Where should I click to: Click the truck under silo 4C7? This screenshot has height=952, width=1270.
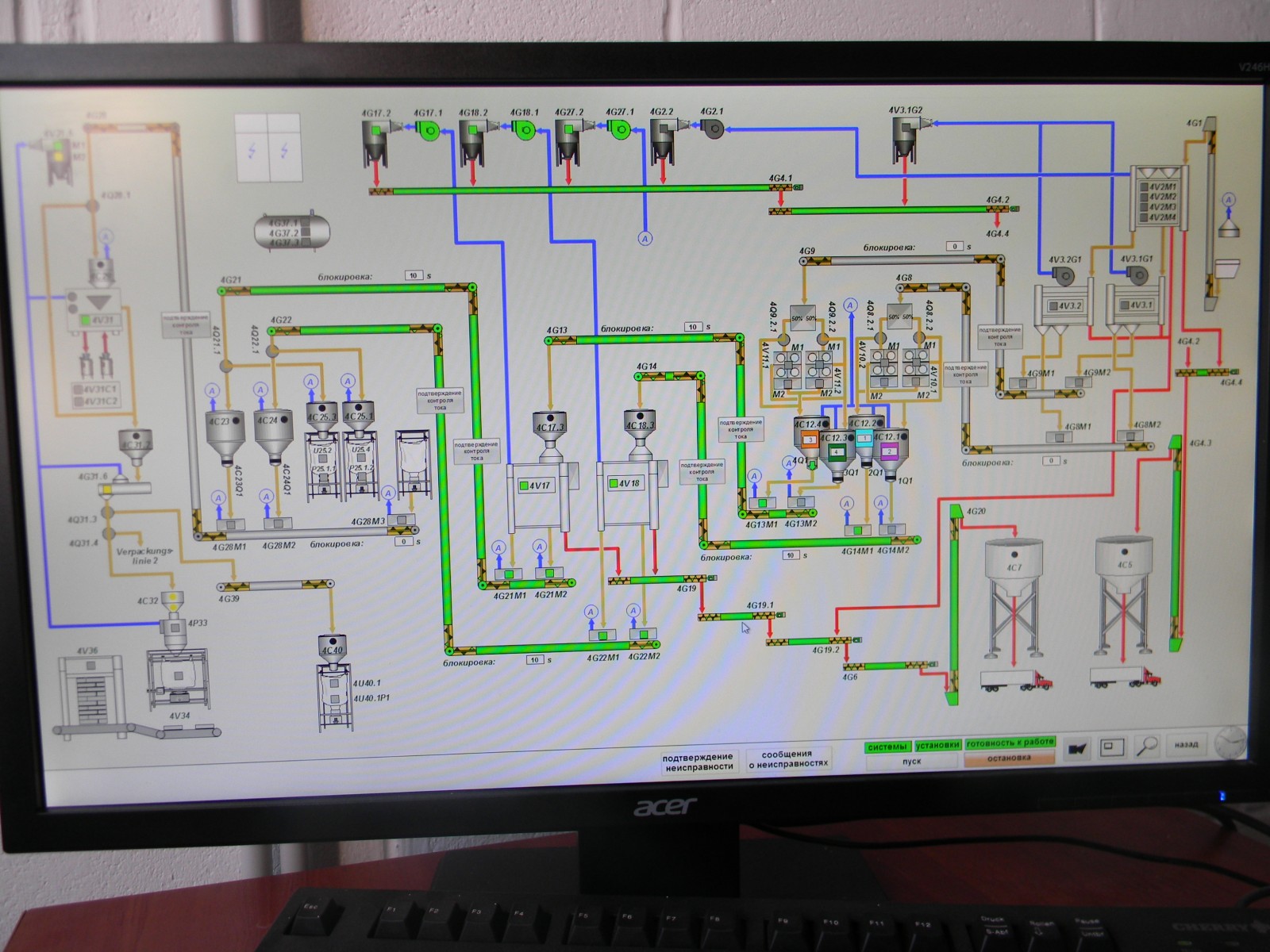1017,679
